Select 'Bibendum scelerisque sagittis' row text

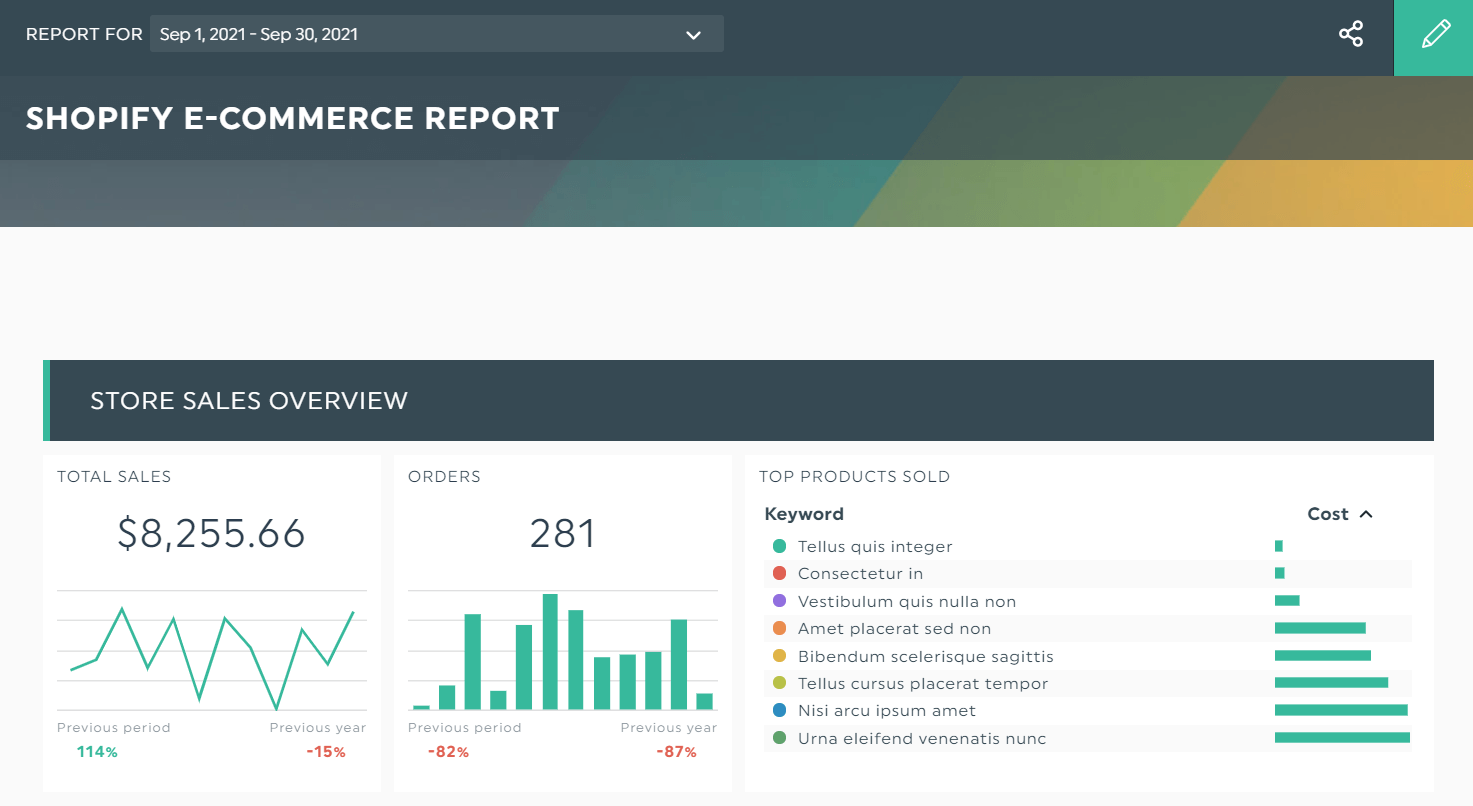(926, 656)
